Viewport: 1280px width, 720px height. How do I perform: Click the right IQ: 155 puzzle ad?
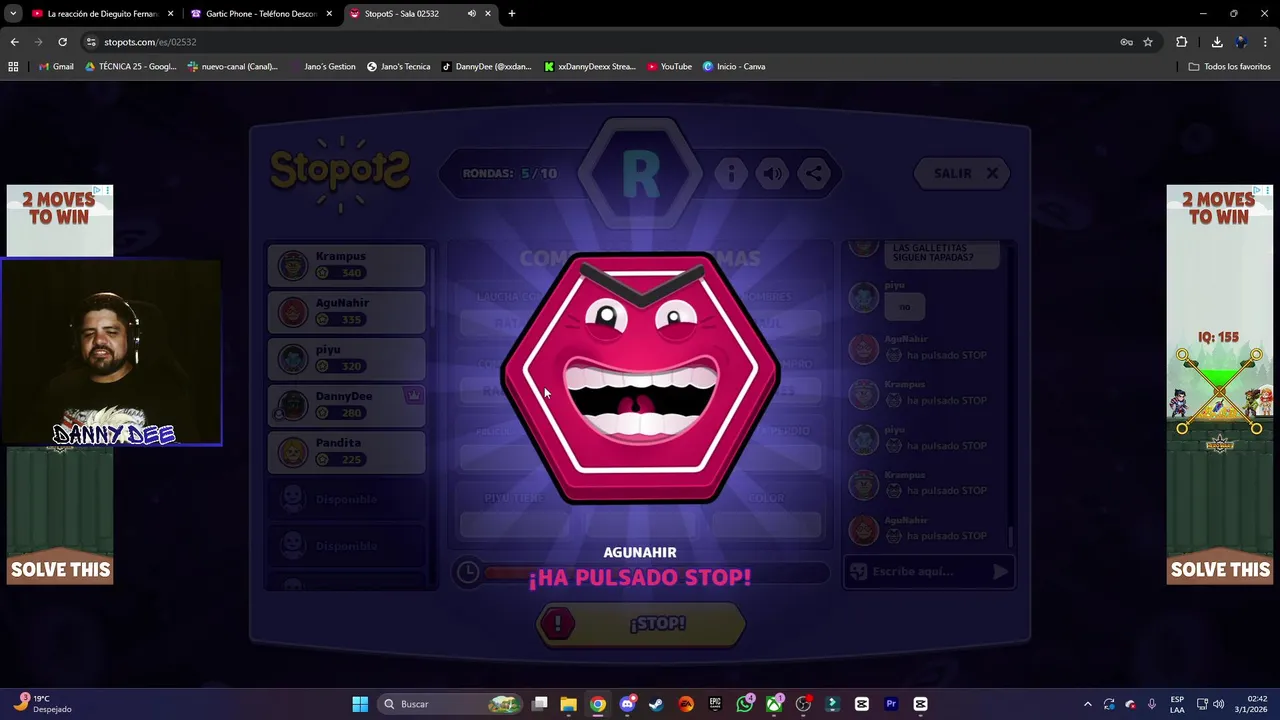coord(1219,385)
